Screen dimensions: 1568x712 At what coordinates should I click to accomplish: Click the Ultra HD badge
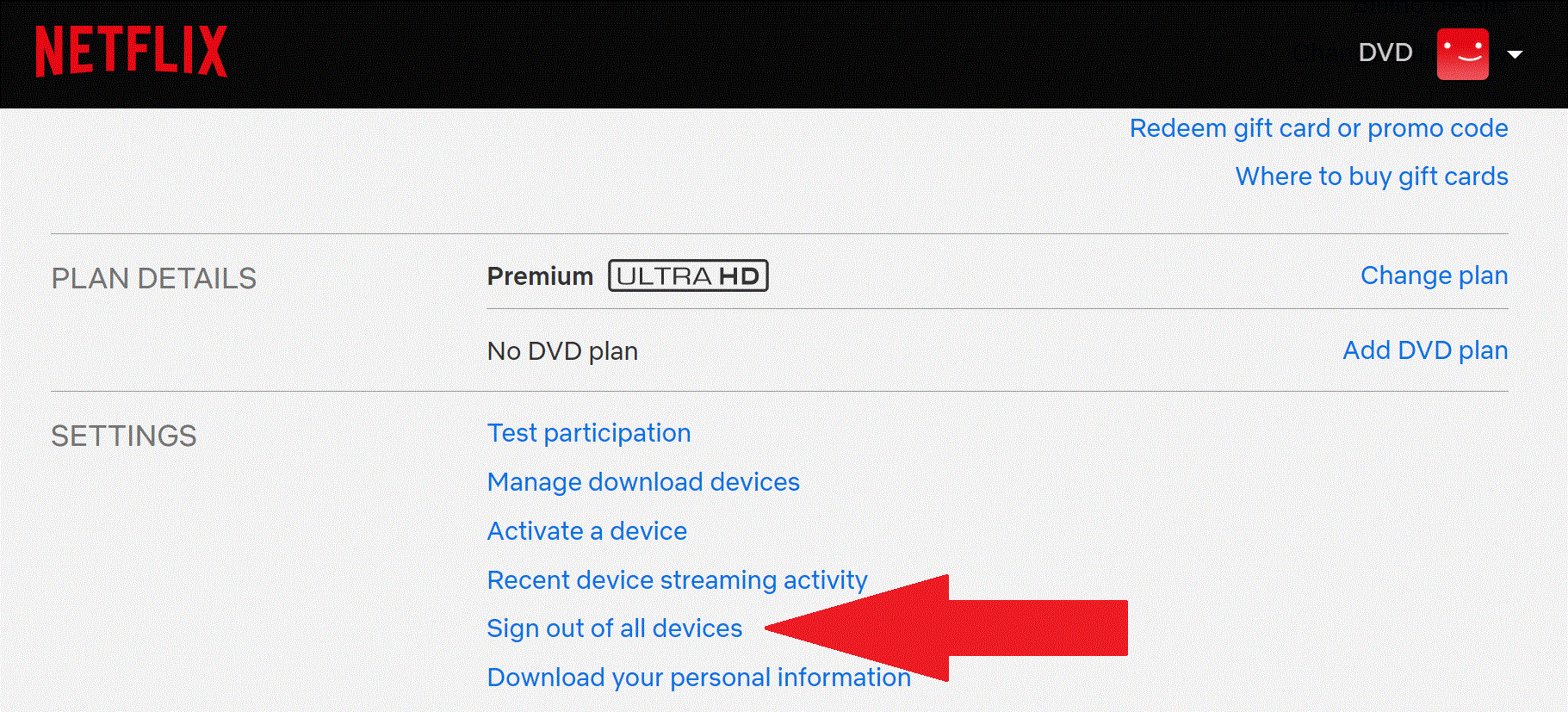(x=688, y=276)
